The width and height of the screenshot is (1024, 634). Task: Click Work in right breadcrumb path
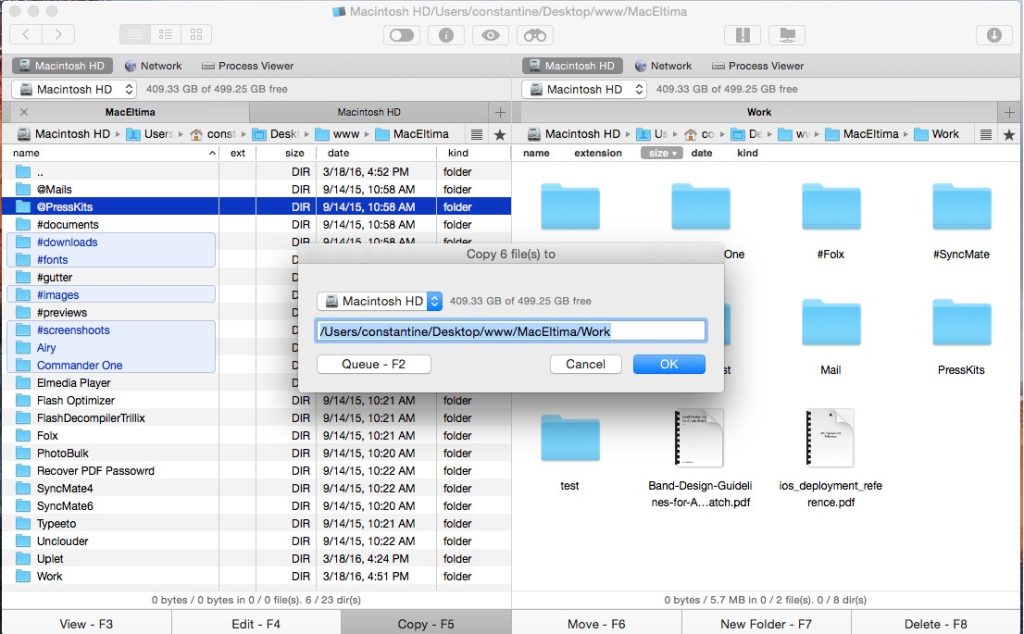click(937, 134)
